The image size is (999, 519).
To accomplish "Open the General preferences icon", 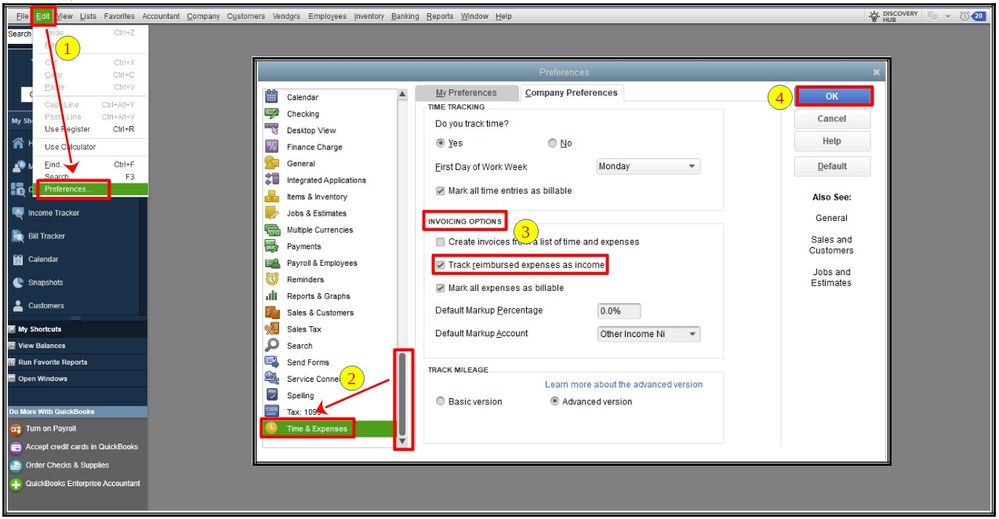I will 271,163.
